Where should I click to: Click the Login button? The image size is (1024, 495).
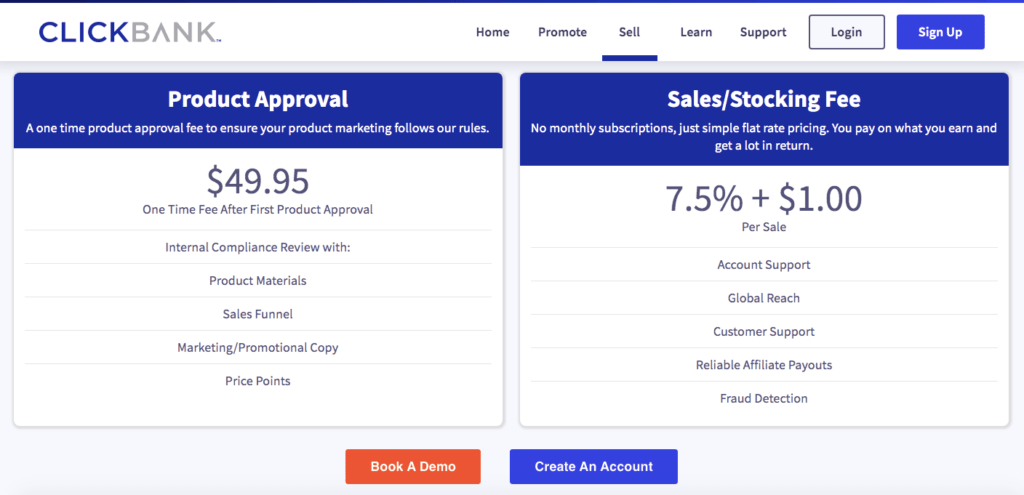pos(846,32)
